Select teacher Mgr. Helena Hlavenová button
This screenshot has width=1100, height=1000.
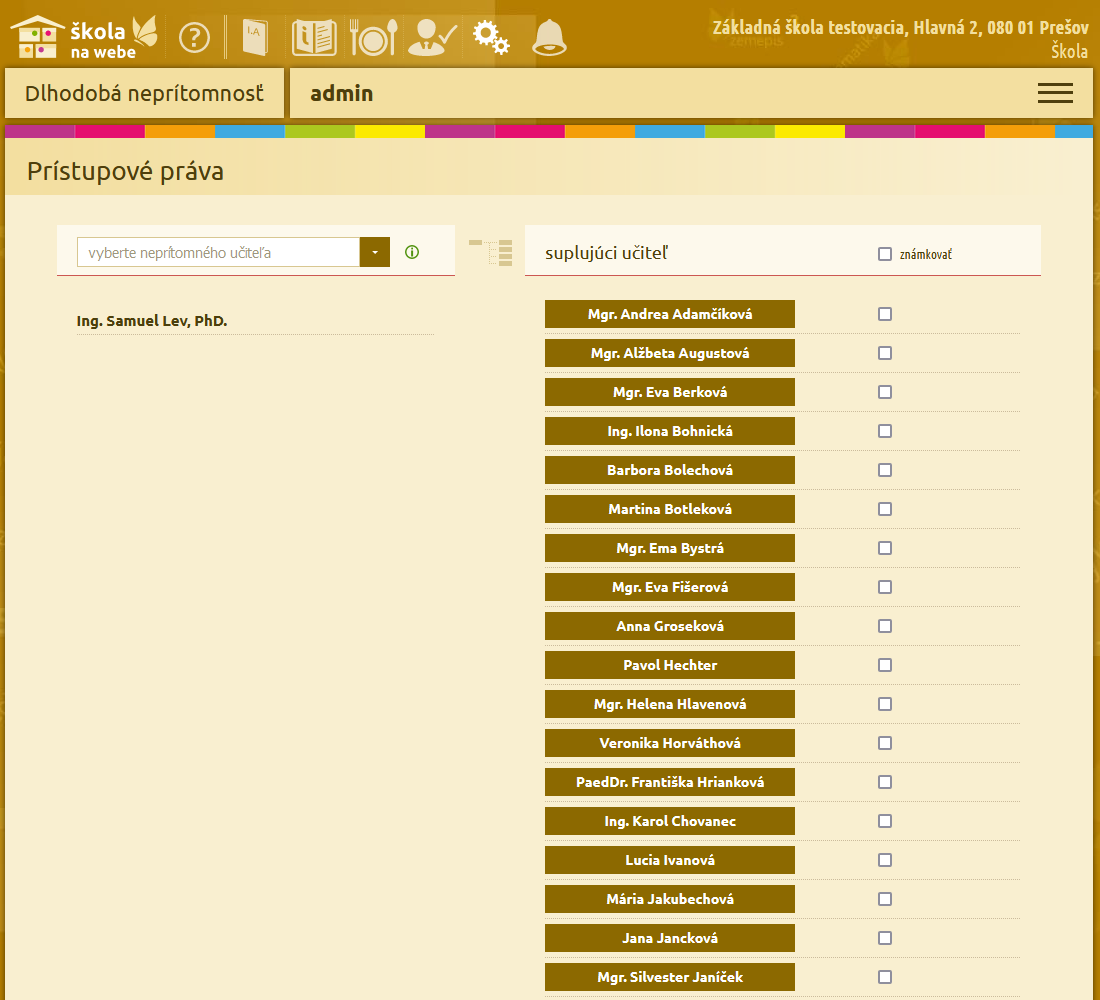(x=670, y=704)
